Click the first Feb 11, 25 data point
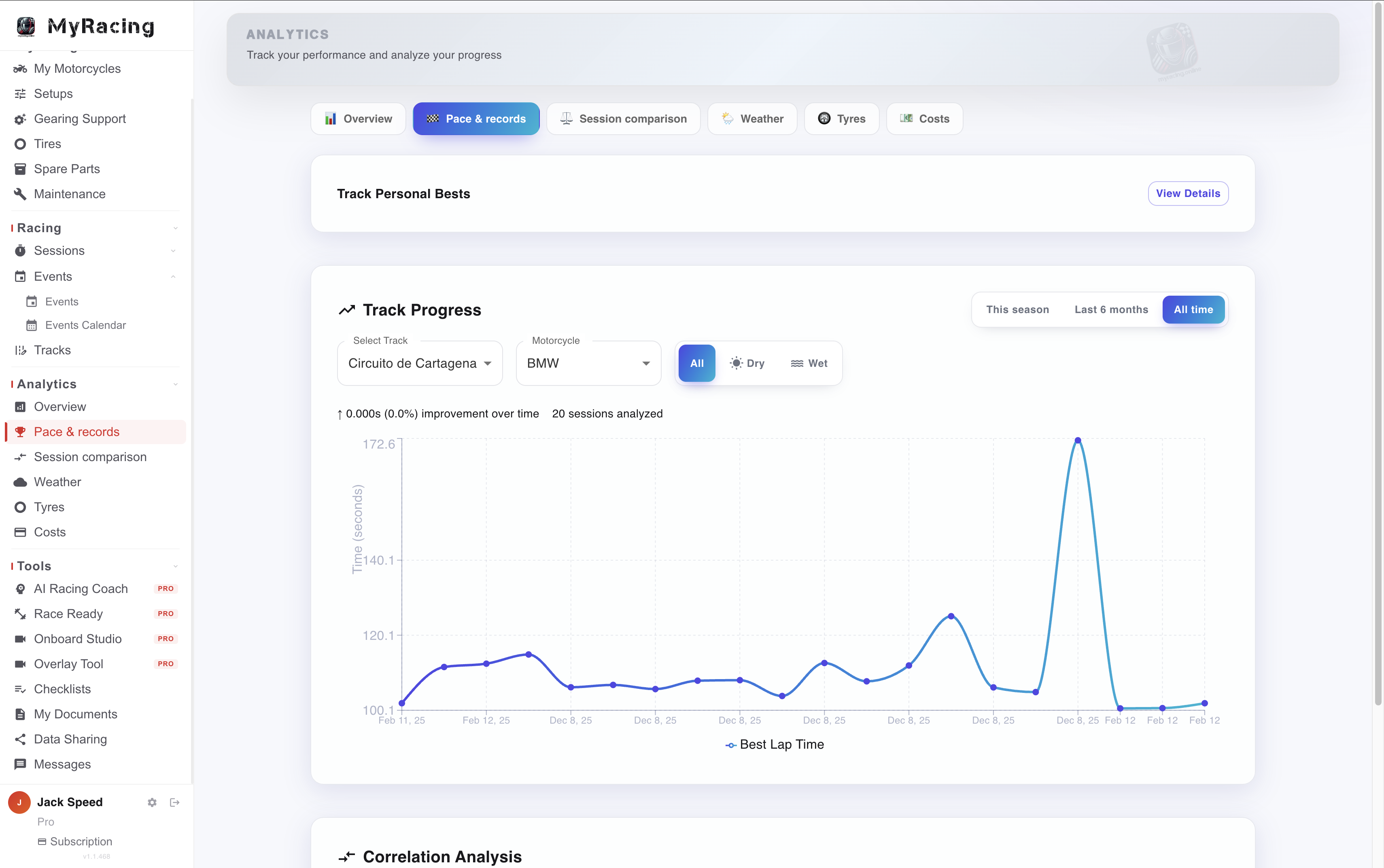This screenshot has width=1384, height=868. [402, 703]
